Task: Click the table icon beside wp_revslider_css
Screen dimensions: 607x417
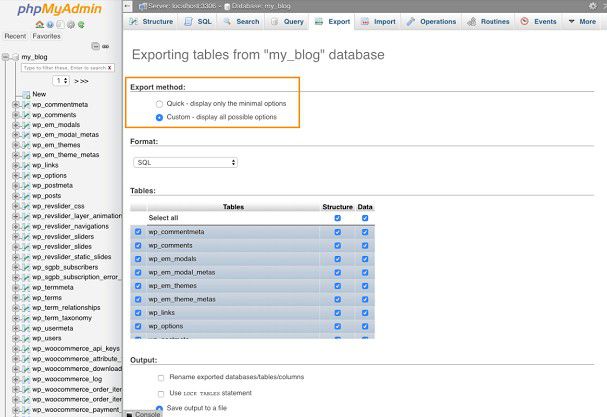Action: pyautogui.click(x=26, y=206)
